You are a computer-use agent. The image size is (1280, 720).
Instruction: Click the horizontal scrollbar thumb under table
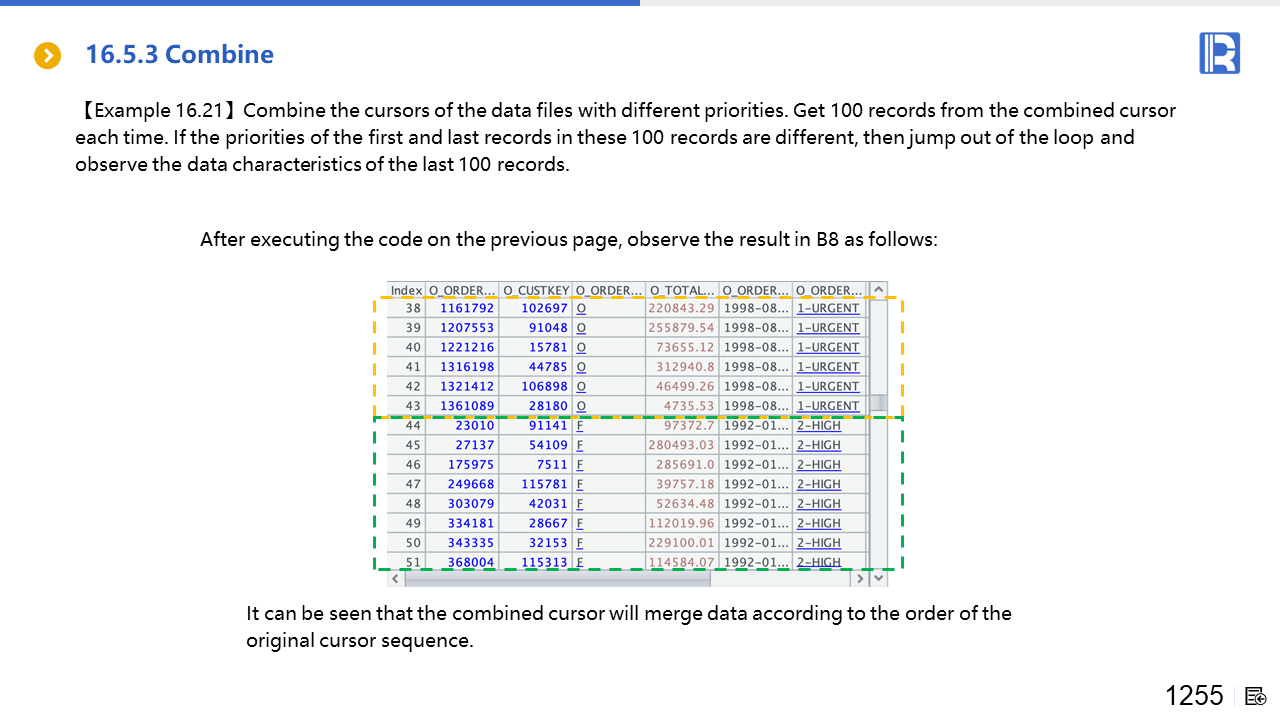(556, 579)
